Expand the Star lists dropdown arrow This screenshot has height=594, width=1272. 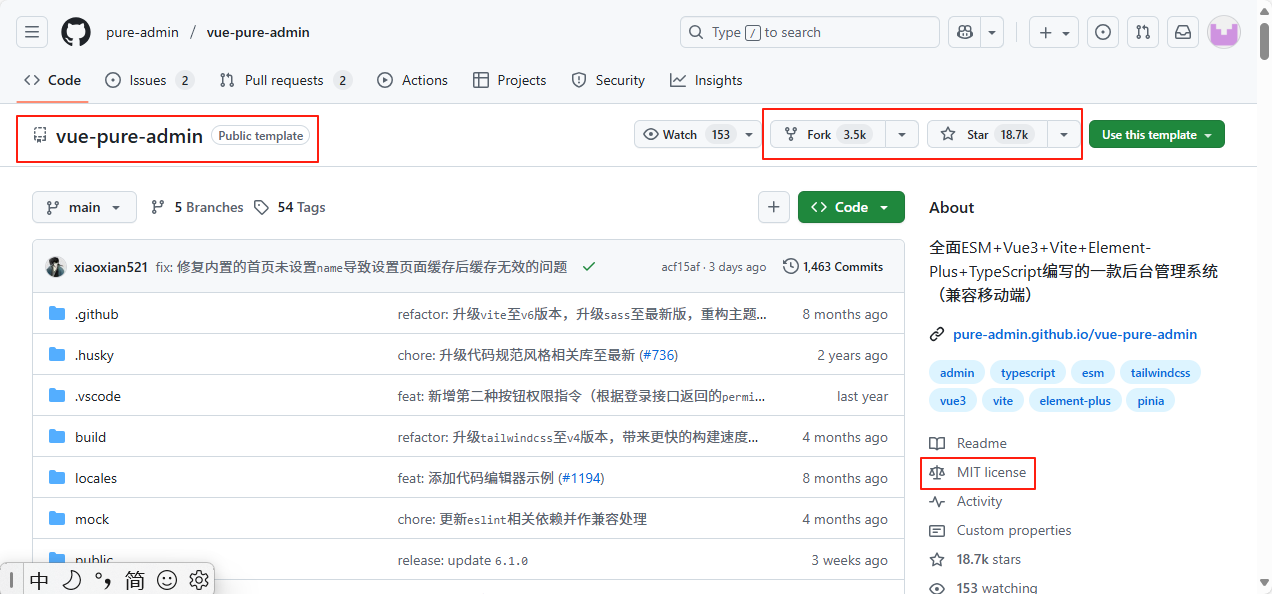(x=1064, y=134)
